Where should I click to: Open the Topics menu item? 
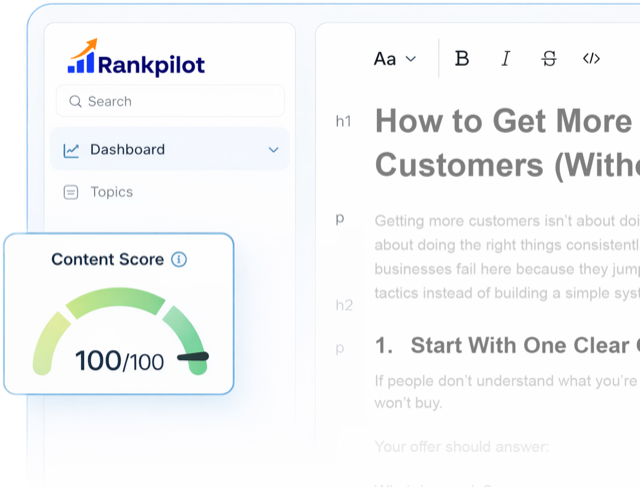pos(111,192)
